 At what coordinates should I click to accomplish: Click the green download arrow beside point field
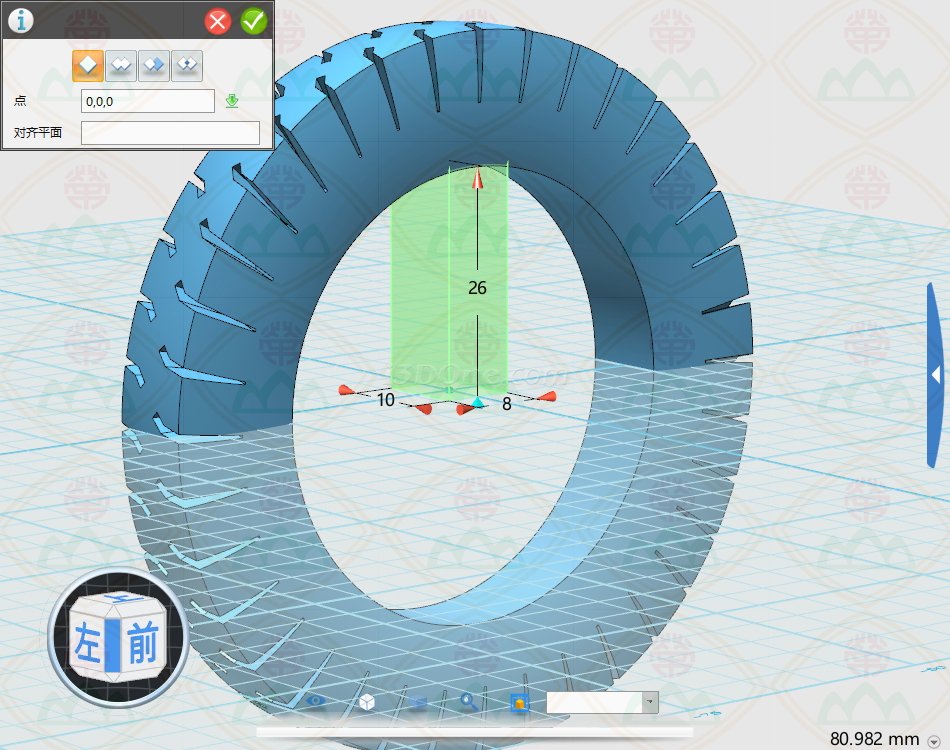point(232,101)
